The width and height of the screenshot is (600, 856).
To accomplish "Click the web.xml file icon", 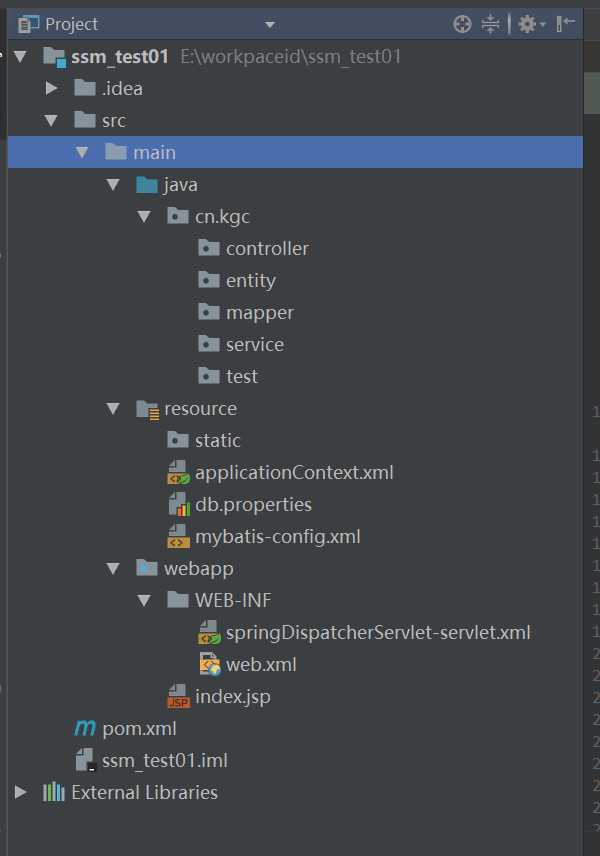I will tap(210, 664).
